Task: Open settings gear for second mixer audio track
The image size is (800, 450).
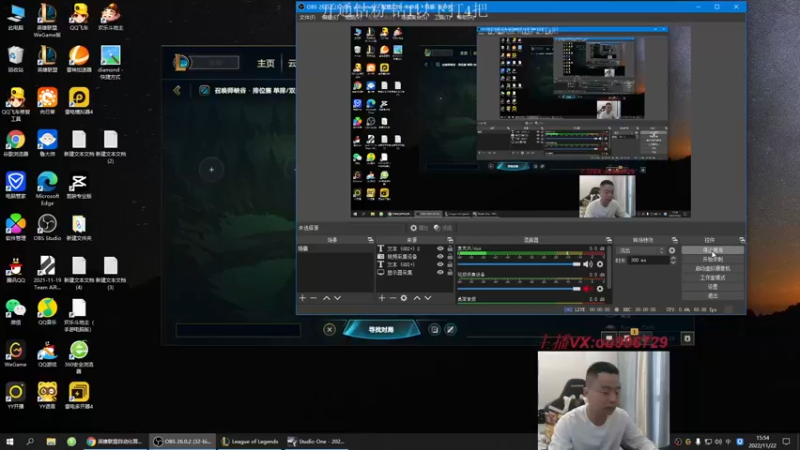Action: [600, 289]
